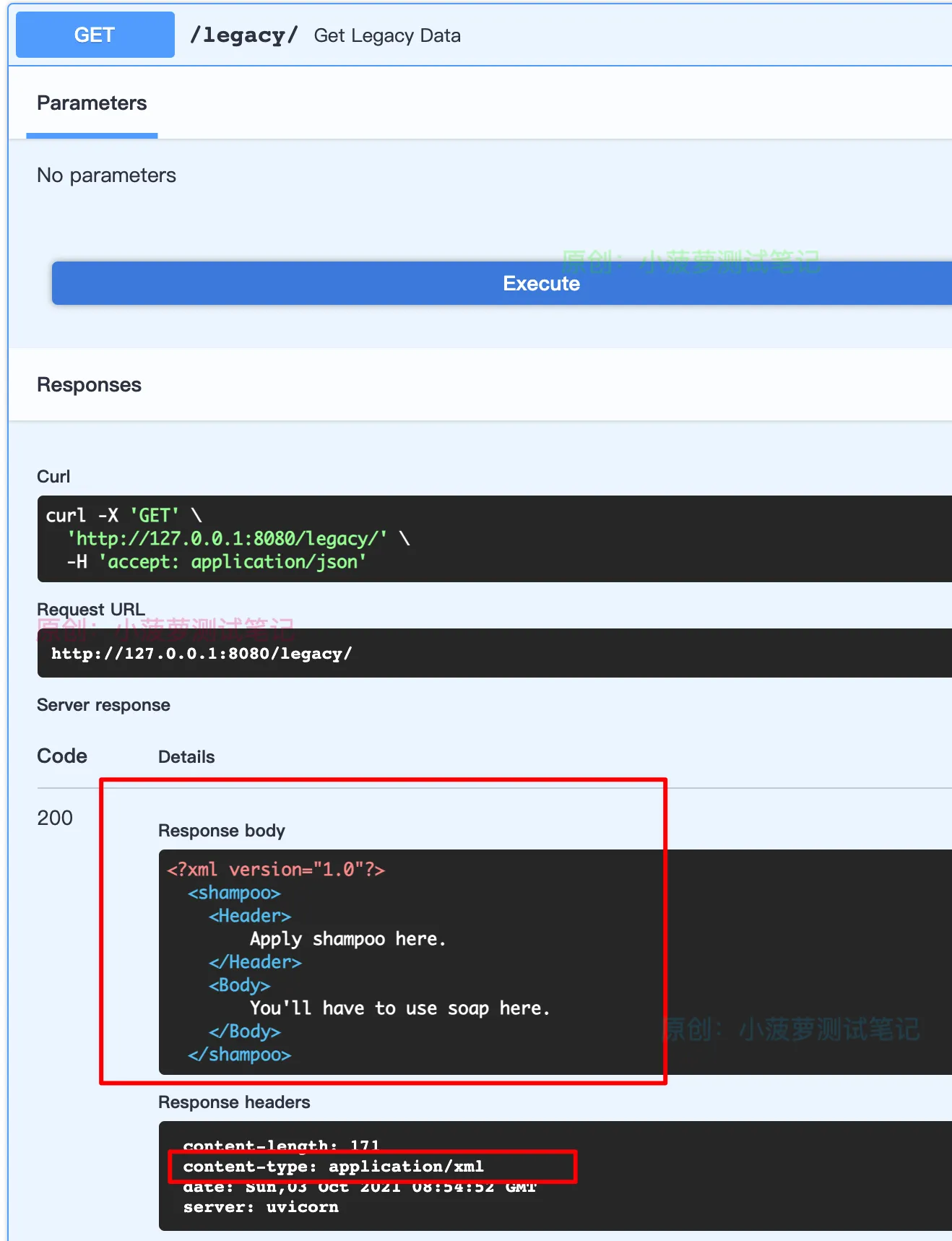This screenshot has height=1241, width=952.
Task: Click the opening Body tag
Action: pyautogui.click(x=240, y=985)
